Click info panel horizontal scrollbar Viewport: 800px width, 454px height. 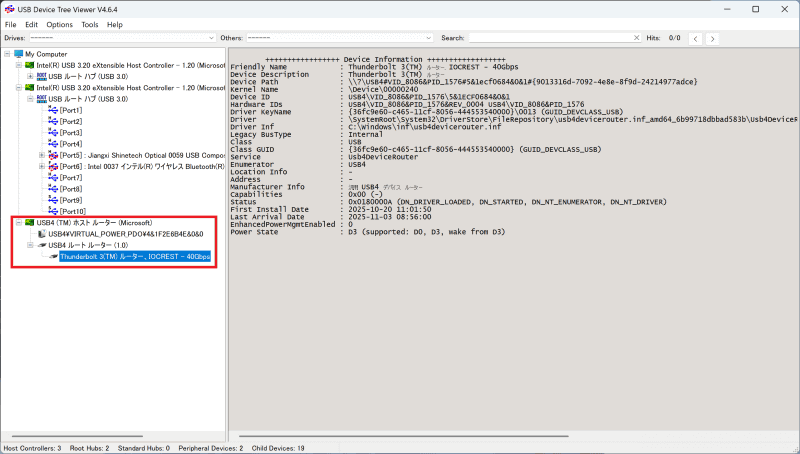pos(403,436)
